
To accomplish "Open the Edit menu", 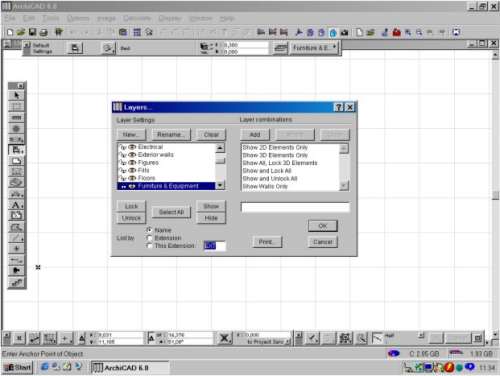I will pyautogui.click(x=29, y=18).
